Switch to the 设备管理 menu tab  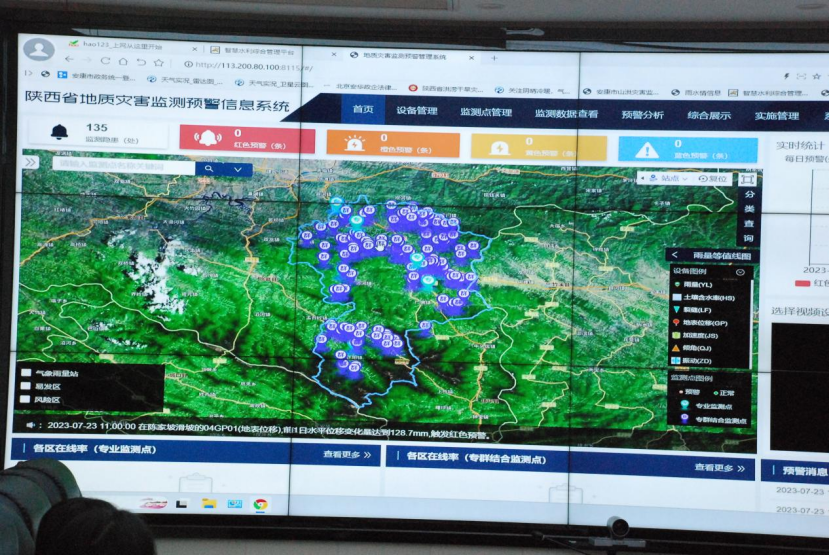416,111
